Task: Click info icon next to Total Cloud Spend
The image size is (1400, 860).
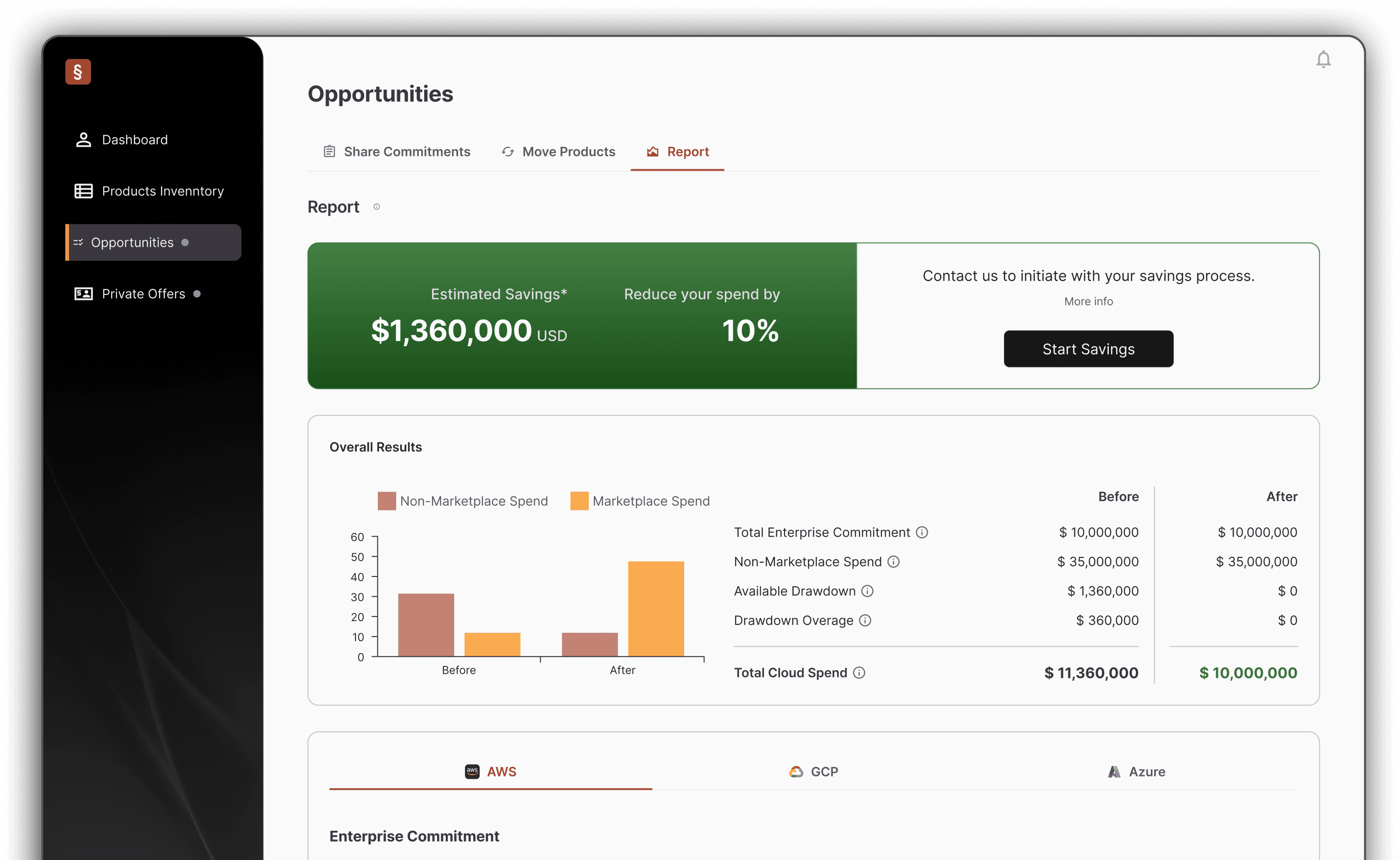Action: pos(859,673)
